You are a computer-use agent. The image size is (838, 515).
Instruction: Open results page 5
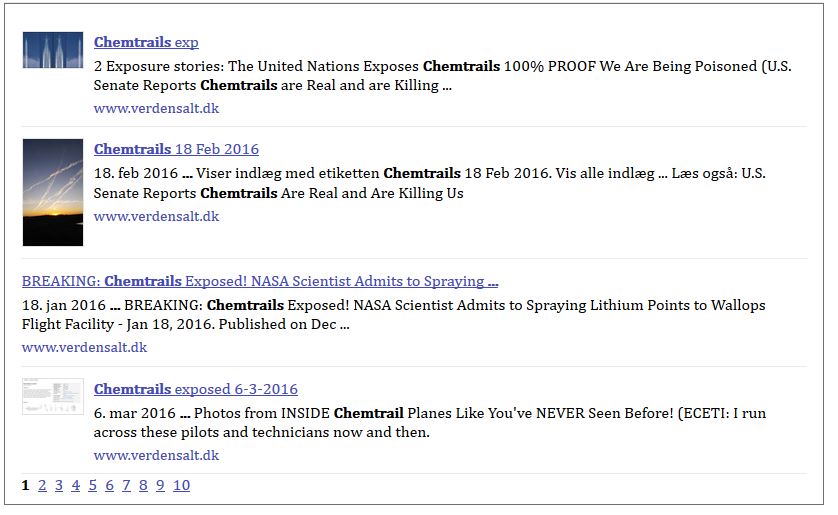click(92, 485)
